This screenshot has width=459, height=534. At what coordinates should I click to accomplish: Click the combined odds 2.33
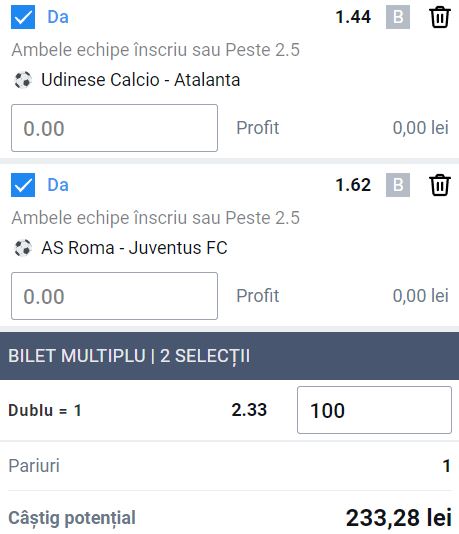pos(249,410)
